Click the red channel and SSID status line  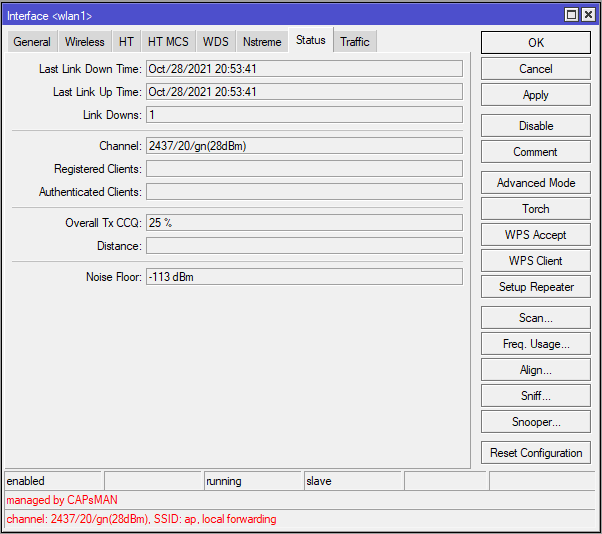click(x=141, y=519)
